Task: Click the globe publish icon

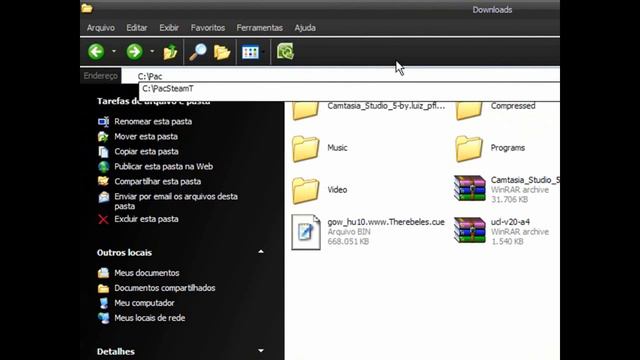Action: coord(103,167)
